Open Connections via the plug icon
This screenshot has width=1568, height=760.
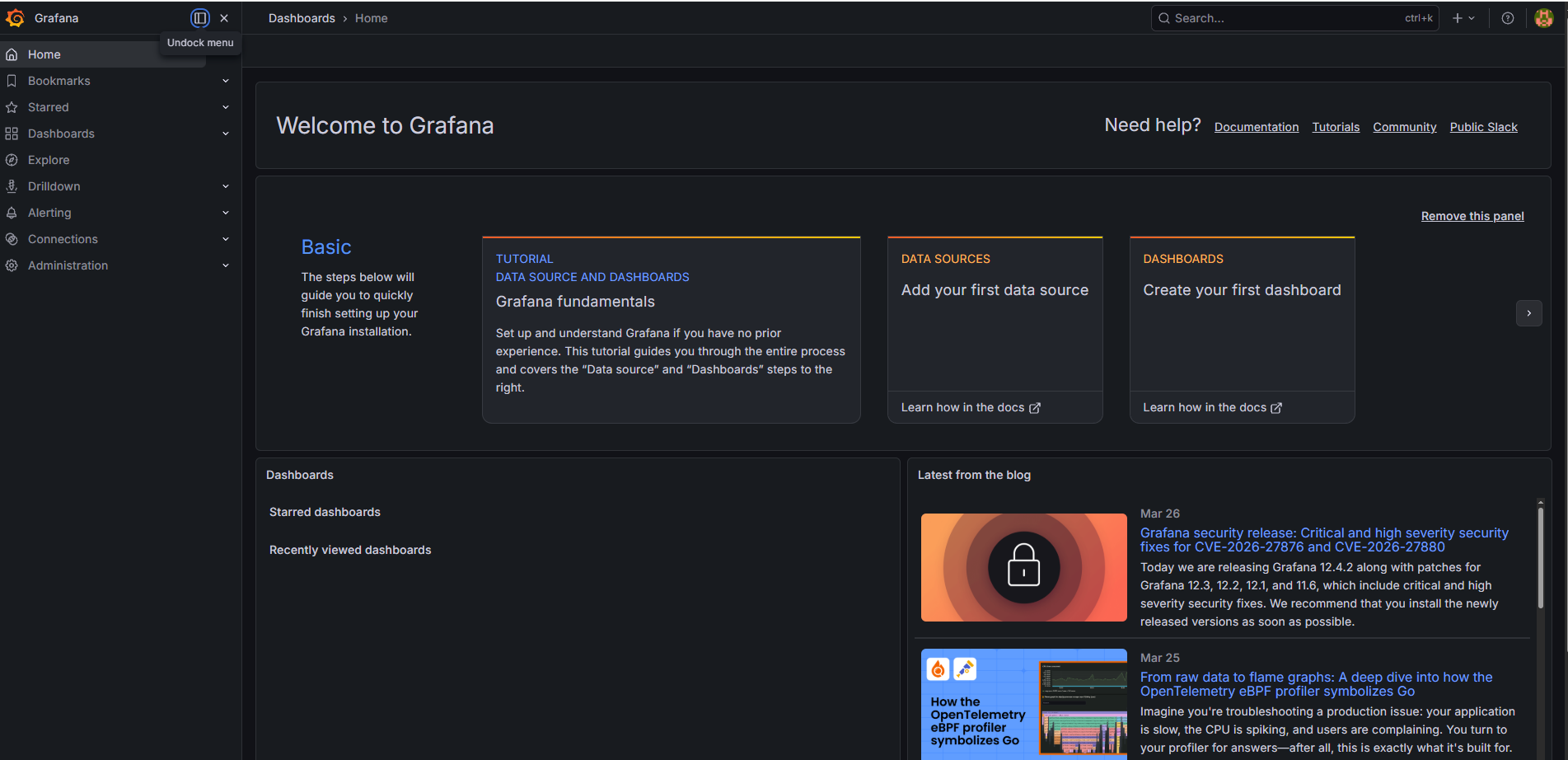tap(12, 238)
